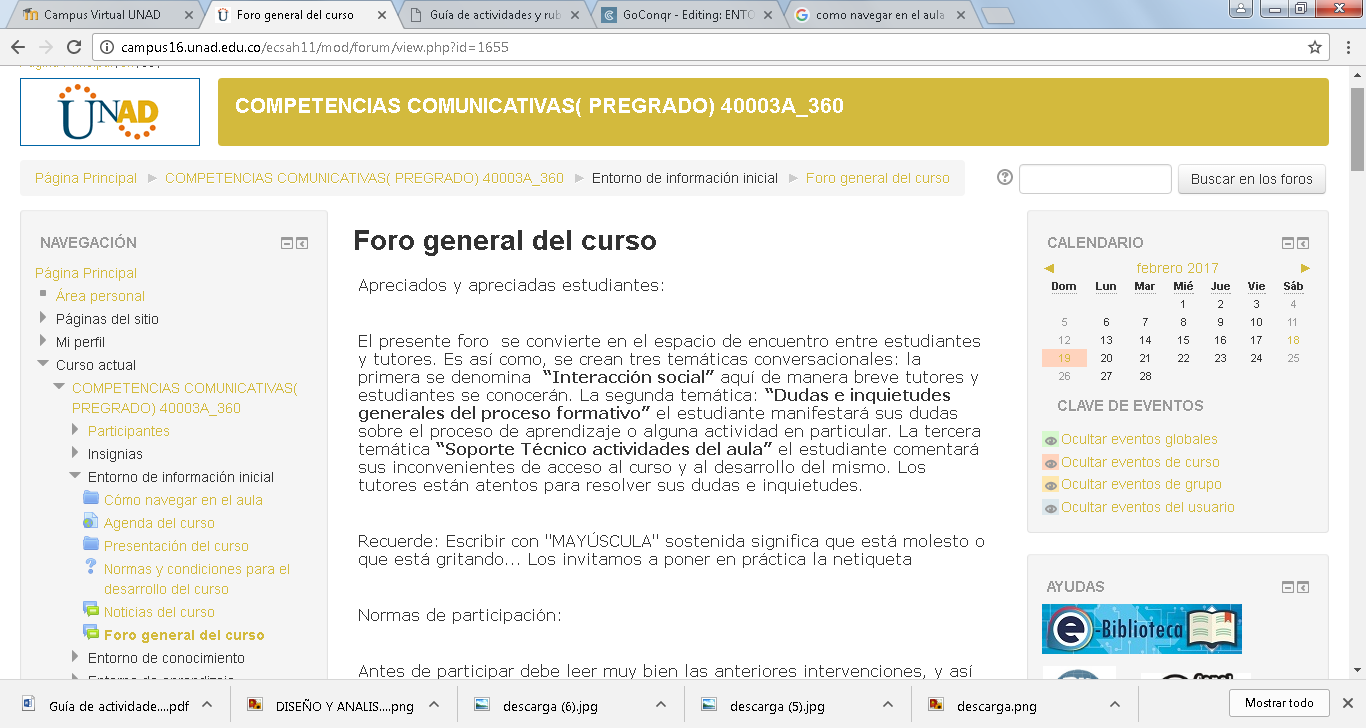Click the UNAD logo
Viewport: 1366px width, 728px height.
(x=110, y=112)
